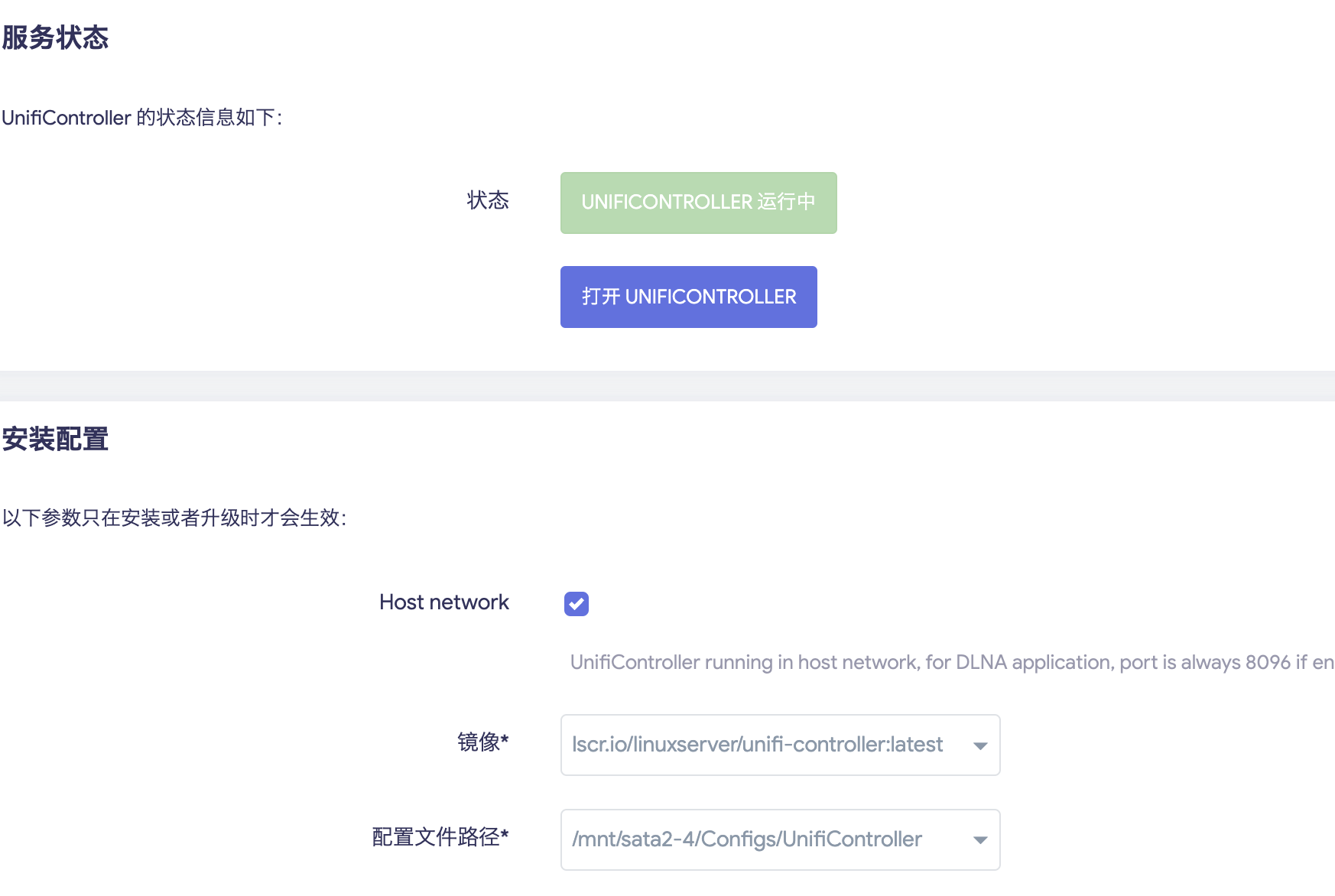This screenshot has width=1335, height=896.
Task: Click the UNIFICONTROLLER 运行中 status button
Action: pyautogui.click(x=698, y=203)
